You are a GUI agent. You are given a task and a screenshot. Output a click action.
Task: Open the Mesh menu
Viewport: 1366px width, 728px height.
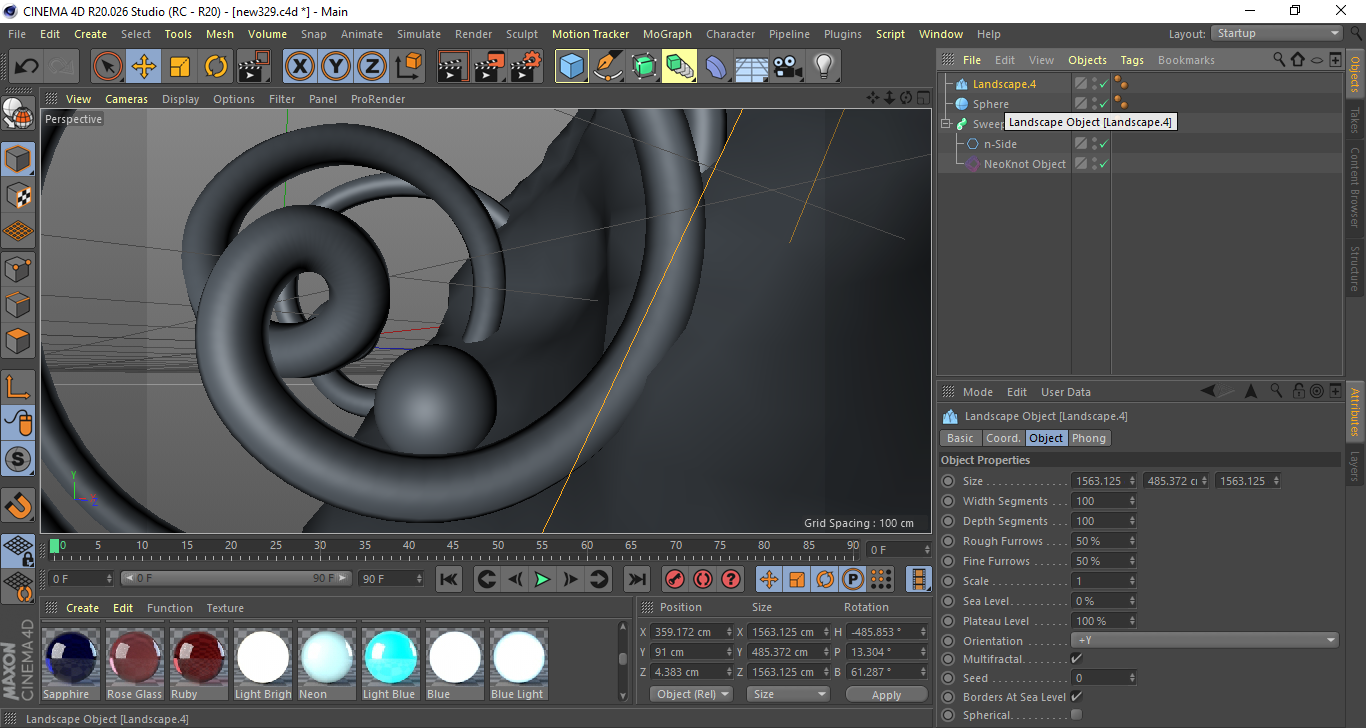[x=220, y=34]
